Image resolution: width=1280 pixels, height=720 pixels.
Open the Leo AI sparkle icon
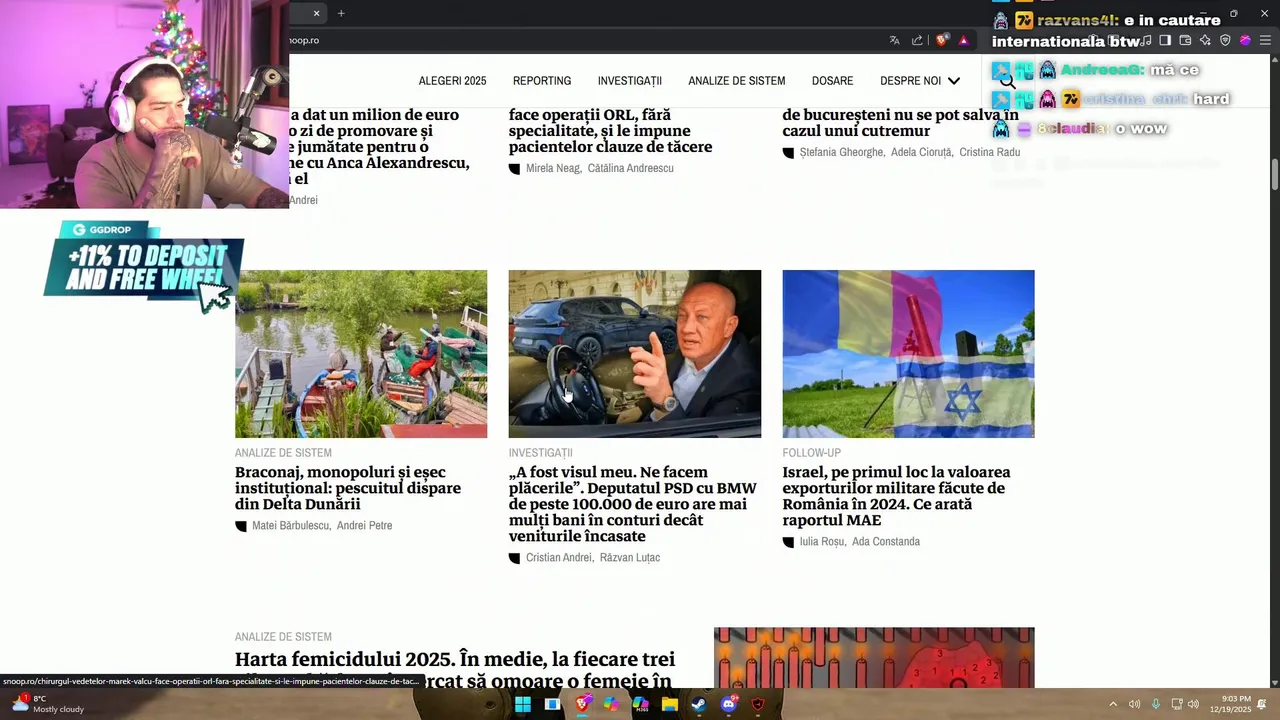coord(1205,40)
